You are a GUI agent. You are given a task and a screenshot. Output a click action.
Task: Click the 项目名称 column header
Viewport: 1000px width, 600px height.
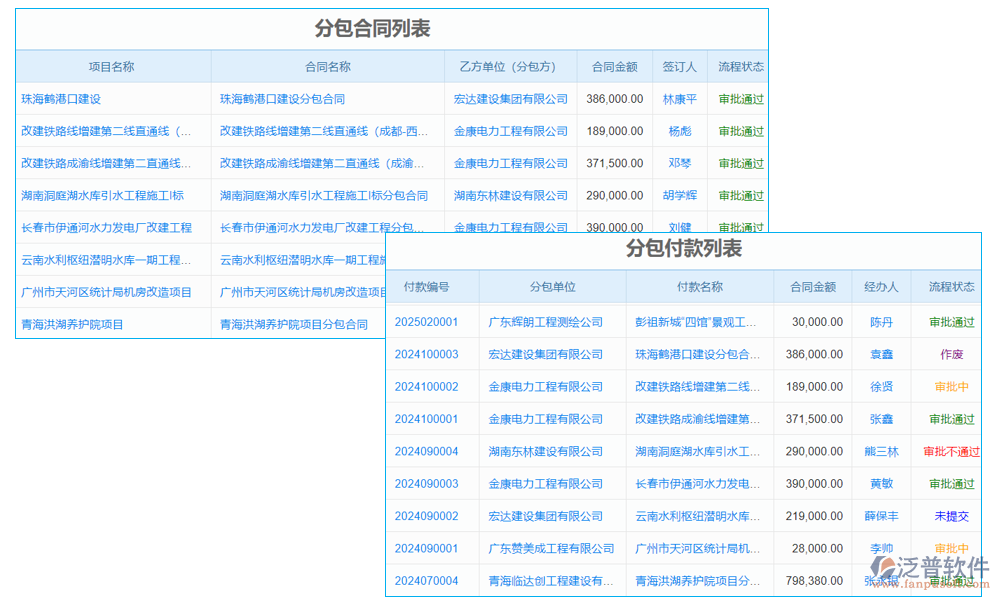tap(111, 66)
